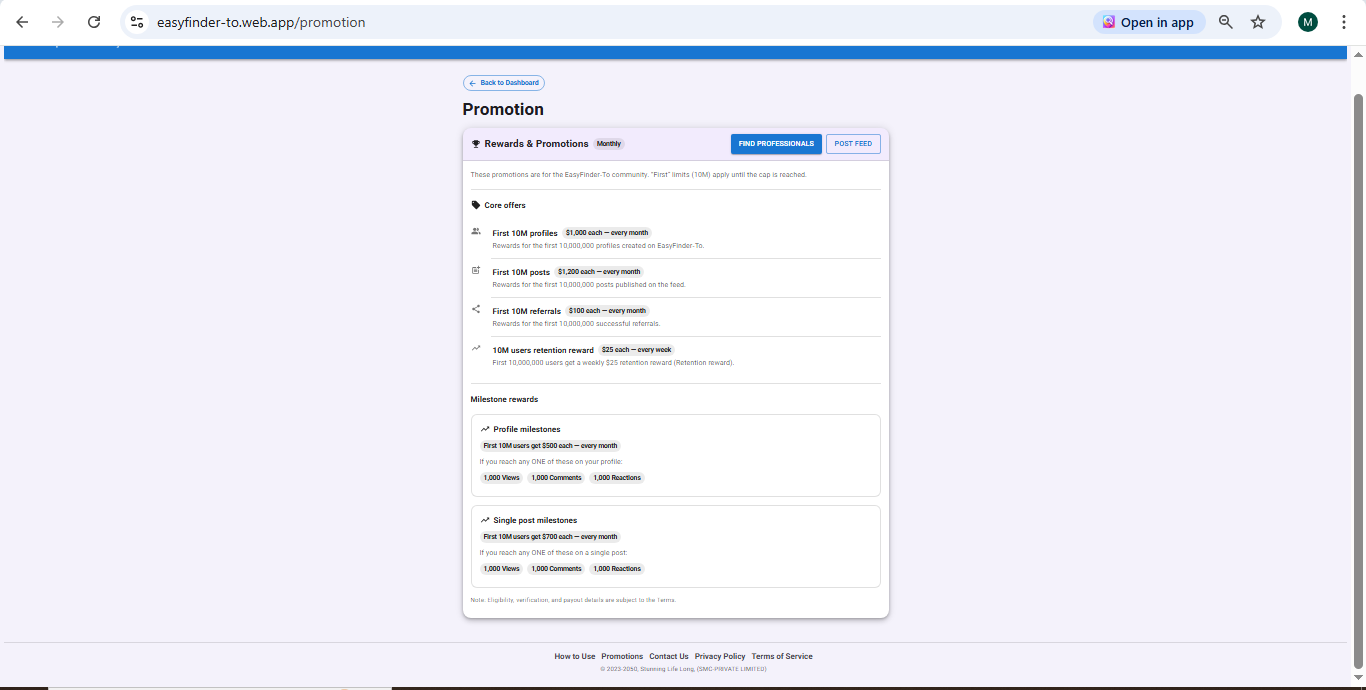This screenshot has height=690, width=1366.
Task: Click the Single post milestones heading
Action: pyautogui.click(x=535, y=520)
